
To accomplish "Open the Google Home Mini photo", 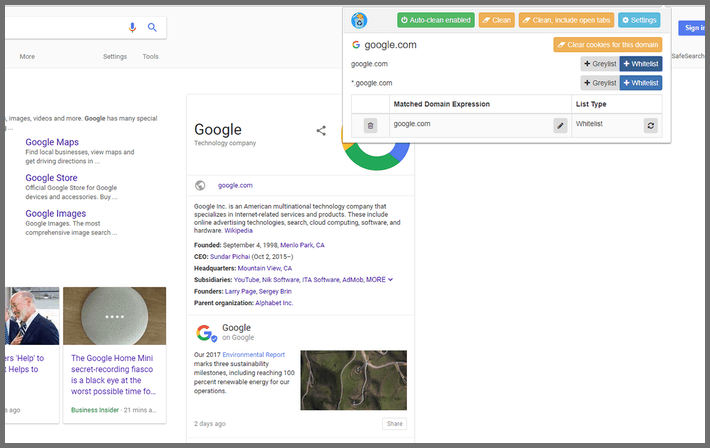I will 115,316.
